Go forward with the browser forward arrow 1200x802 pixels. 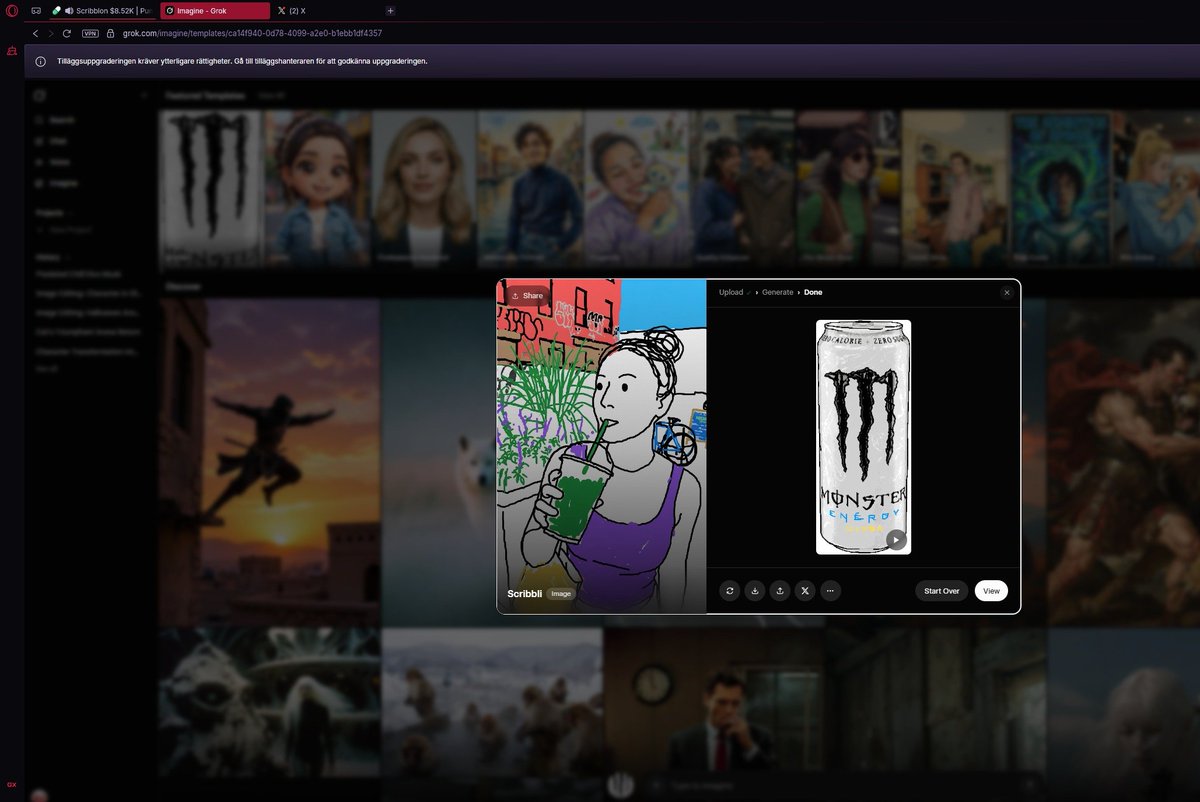pyautogui.click(x=51, y=33)
